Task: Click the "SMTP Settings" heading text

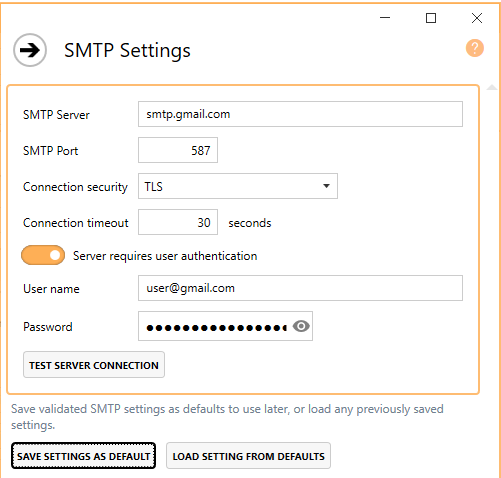Action: 127,51
